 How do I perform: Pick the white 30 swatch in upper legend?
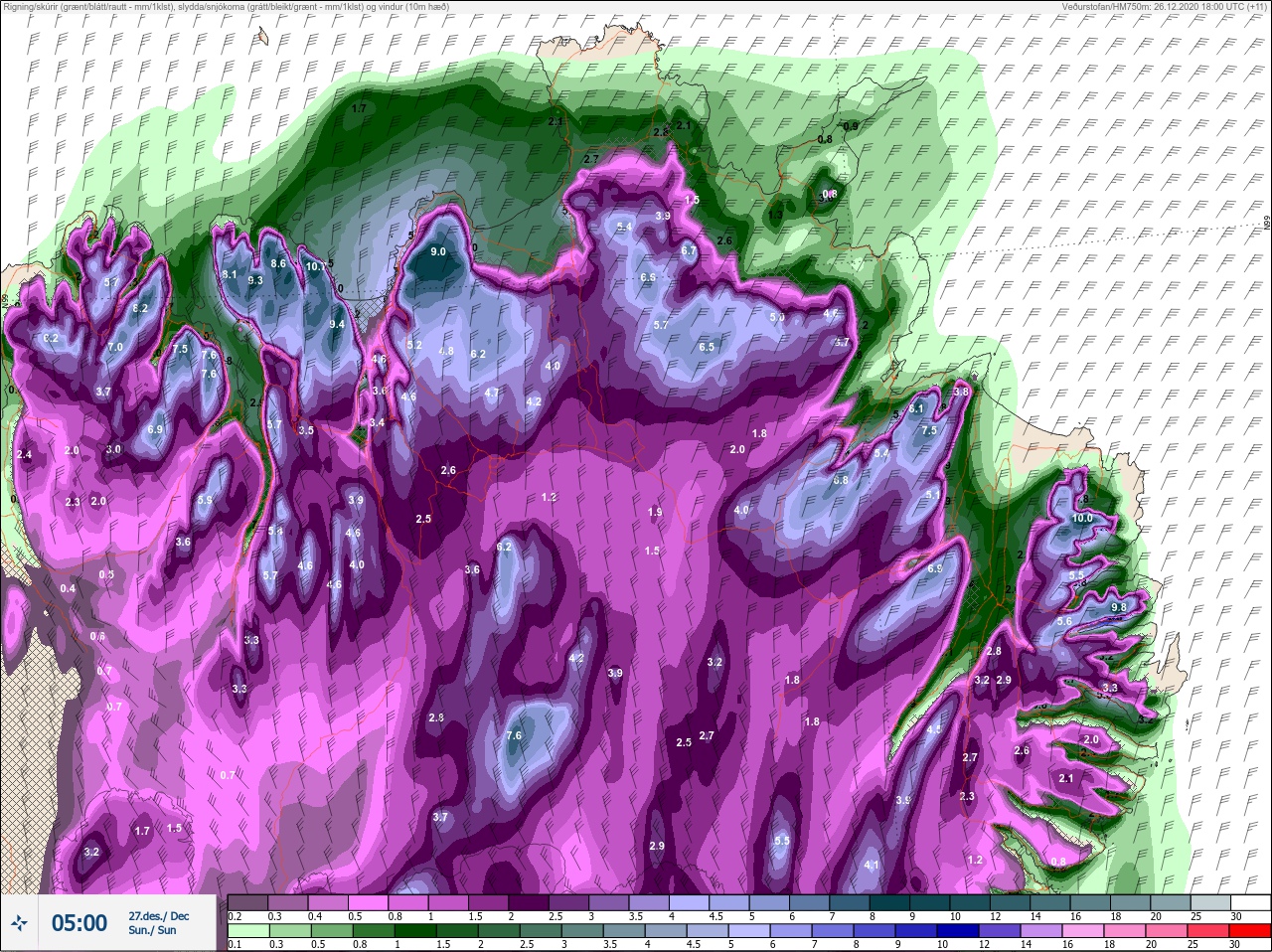pyautogui.click(x=1250, y=902)
